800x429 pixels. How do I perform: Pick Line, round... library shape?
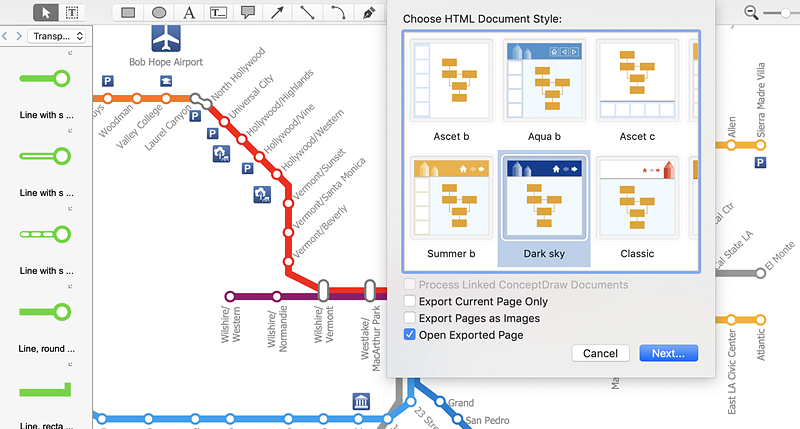coord(45,312)
